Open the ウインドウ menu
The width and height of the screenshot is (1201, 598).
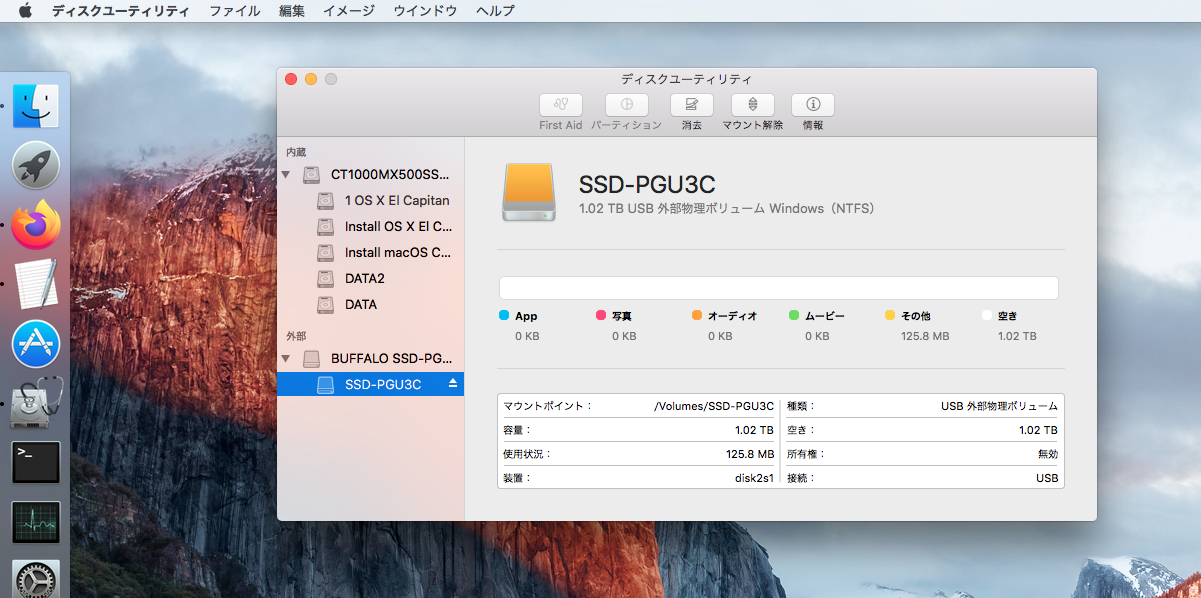click(x=425, y=11)
